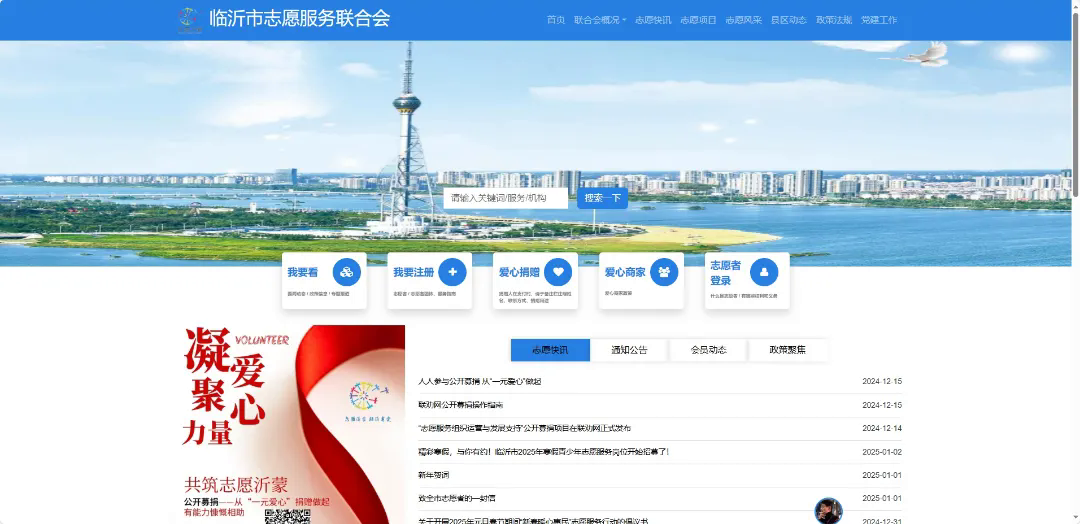Viewport: 1080px width, 524px height.
Task: Open 志愿快讯 in the top navigation
Action: tap(653, 20)
